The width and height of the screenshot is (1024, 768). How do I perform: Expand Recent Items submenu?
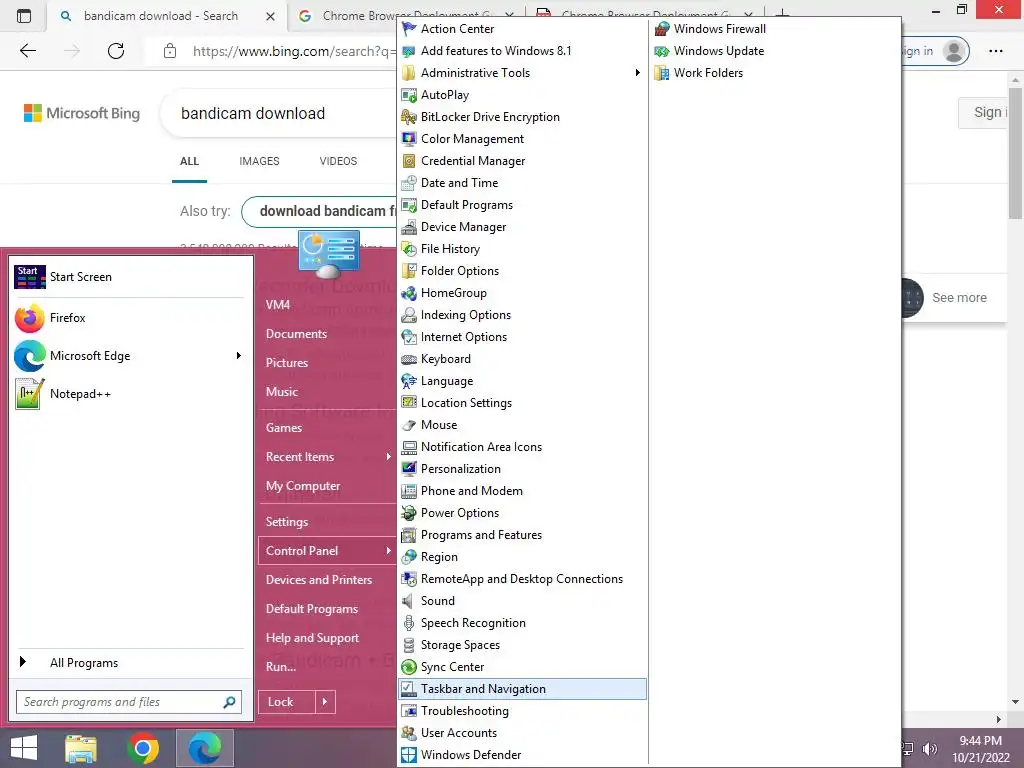328,456
